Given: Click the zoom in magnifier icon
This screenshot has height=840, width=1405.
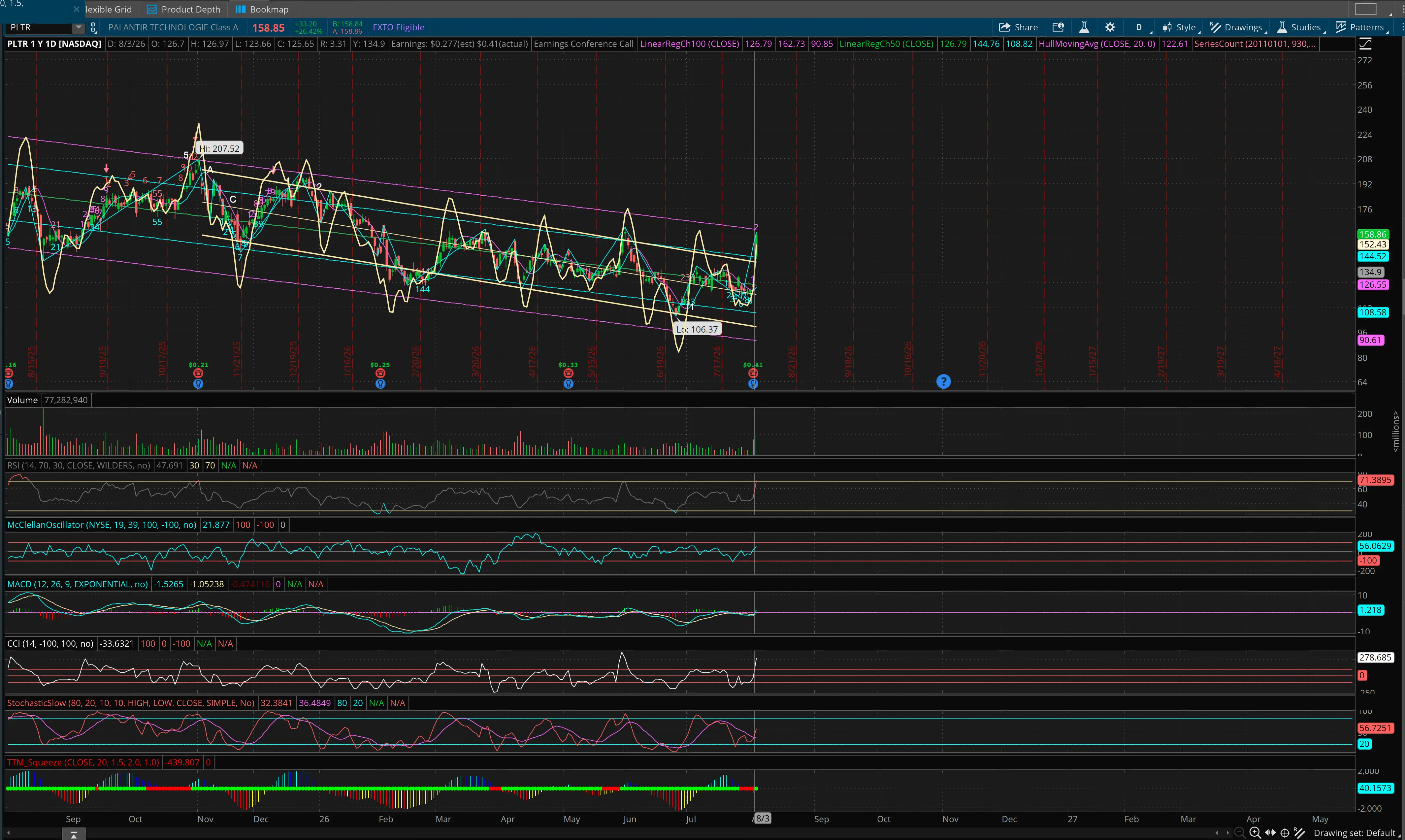Looking at the screenshot, I should [x=1255, y=833].
